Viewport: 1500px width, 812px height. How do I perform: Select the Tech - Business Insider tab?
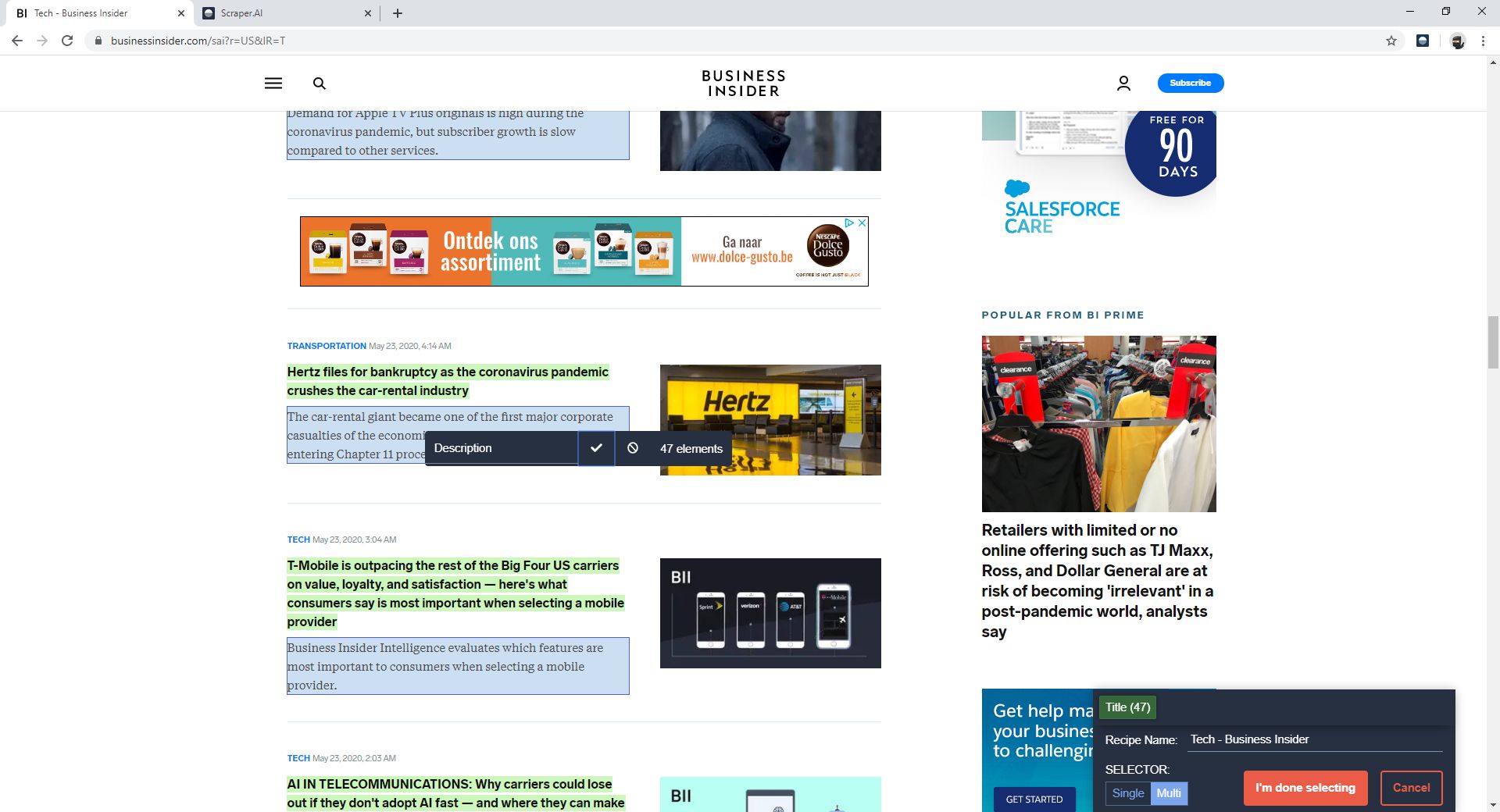pyautogui.click(x=94, y=12)
